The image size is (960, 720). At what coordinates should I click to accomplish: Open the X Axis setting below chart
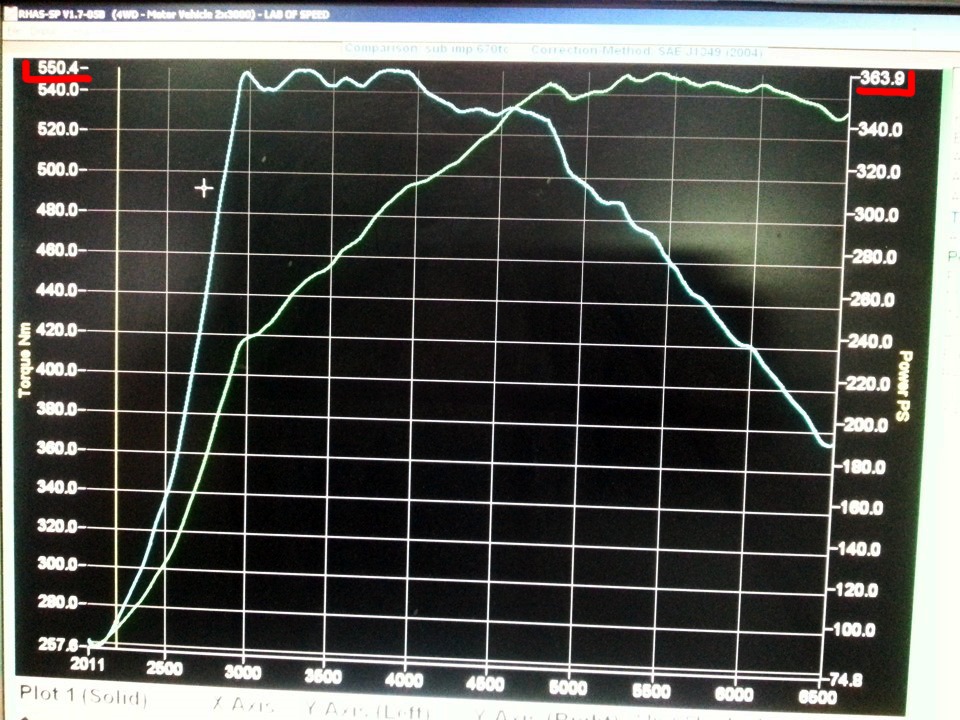[x=243, y=705]
